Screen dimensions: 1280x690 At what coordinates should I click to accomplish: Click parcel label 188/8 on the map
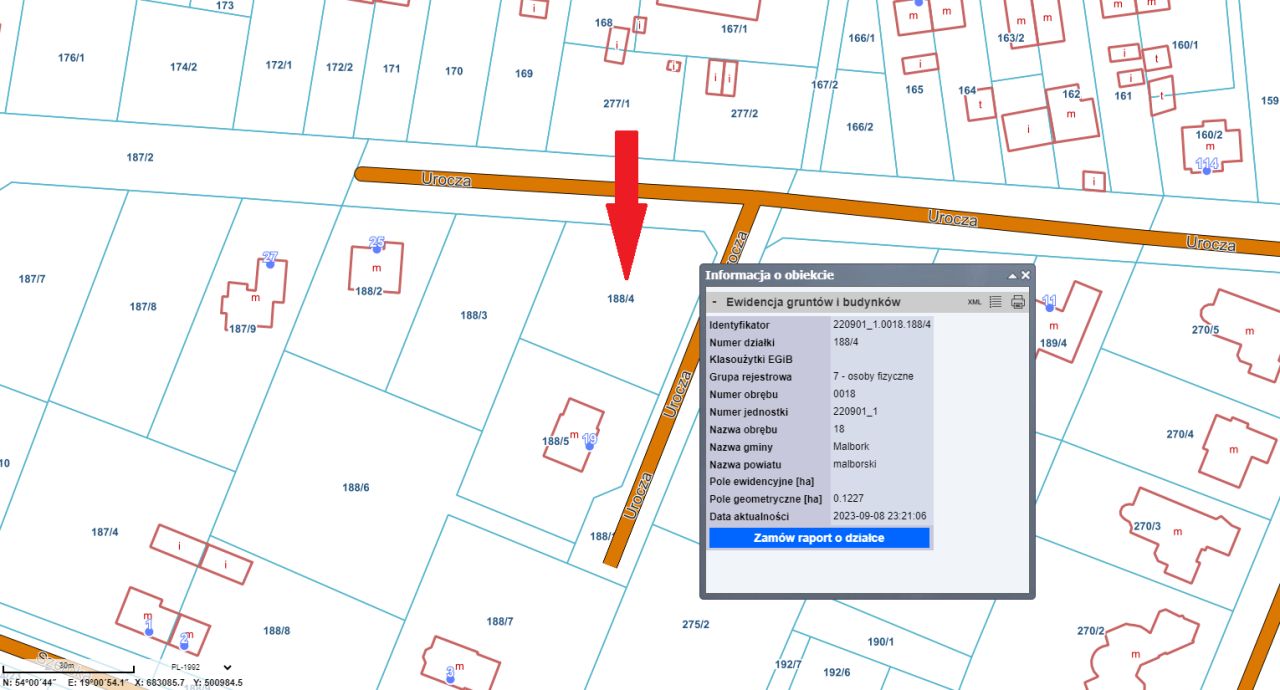click(277, 631)
